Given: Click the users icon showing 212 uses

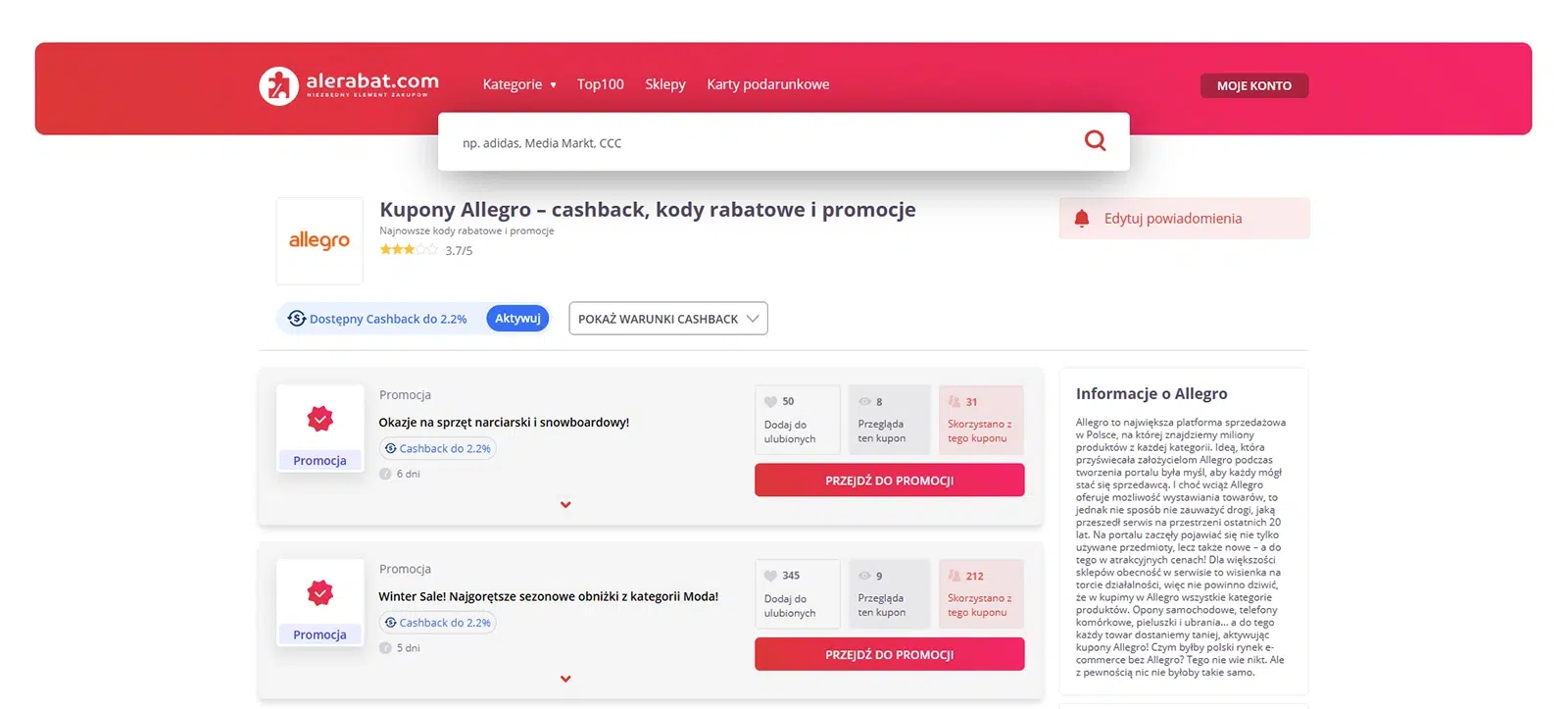Looking at the screenshot, I should point(955,576).
